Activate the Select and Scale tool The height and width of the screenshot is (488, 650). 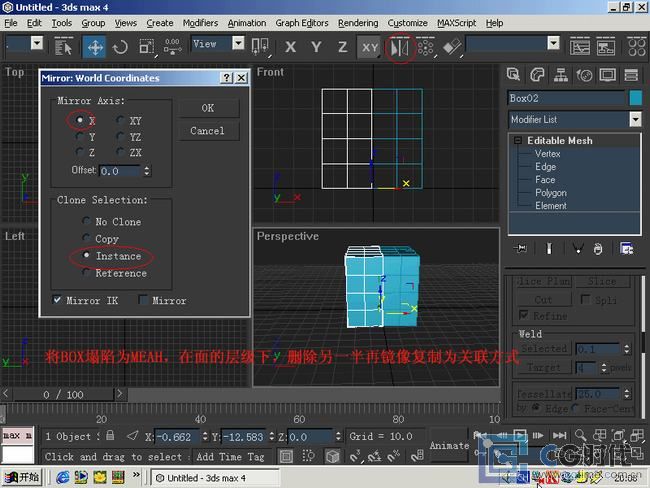tap(146, 46)
